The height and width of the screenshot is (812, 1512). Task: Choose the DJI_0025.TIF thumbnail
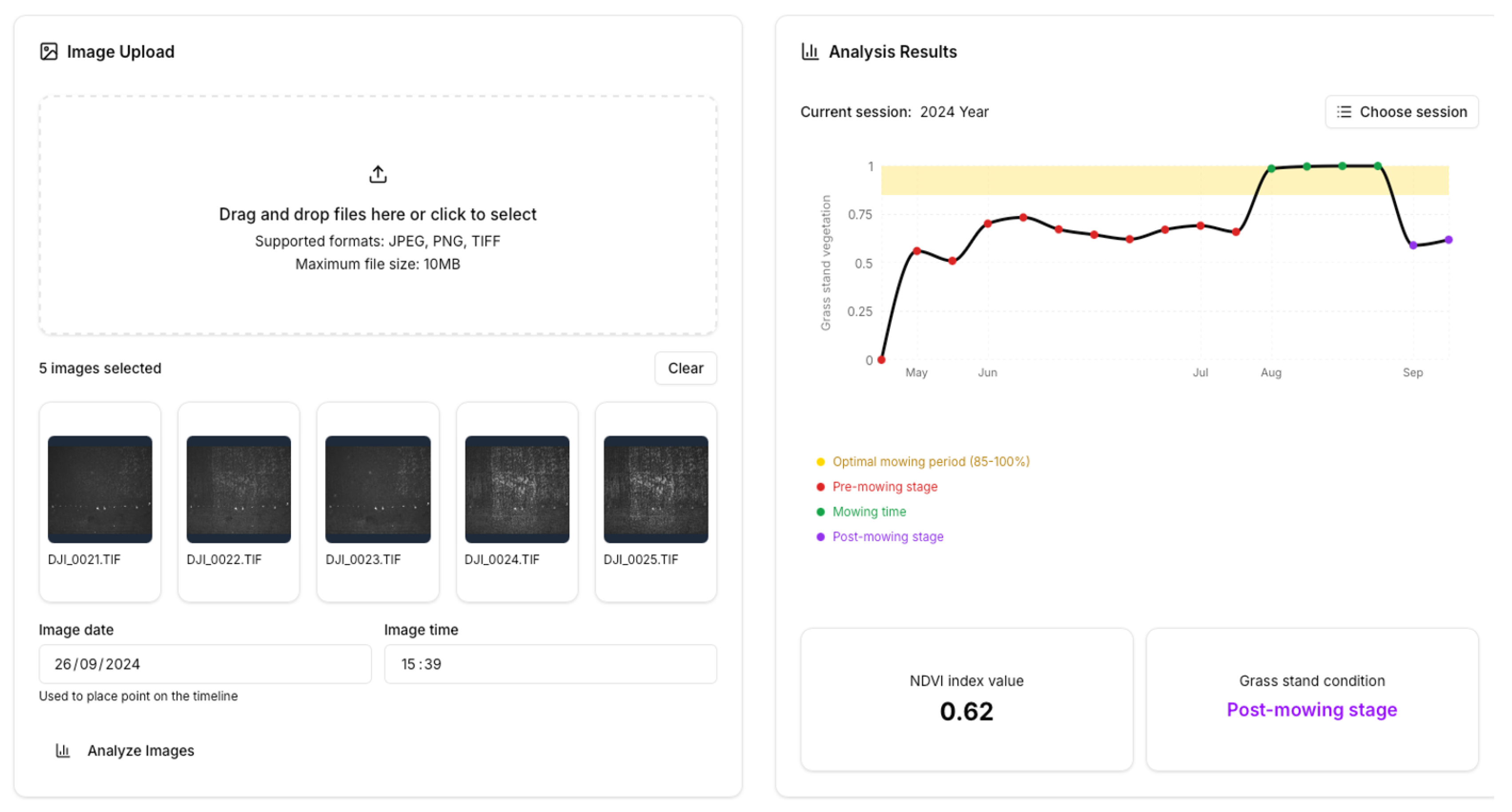[x=656, y=489]
